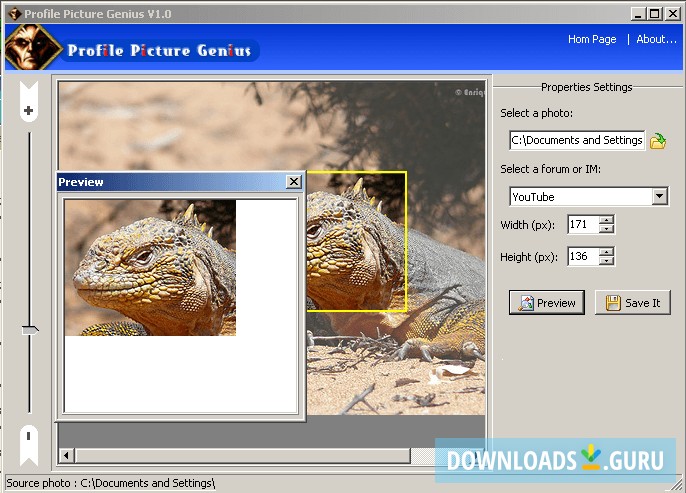
Task: Click the photo path input field
Action: point(577,140)
